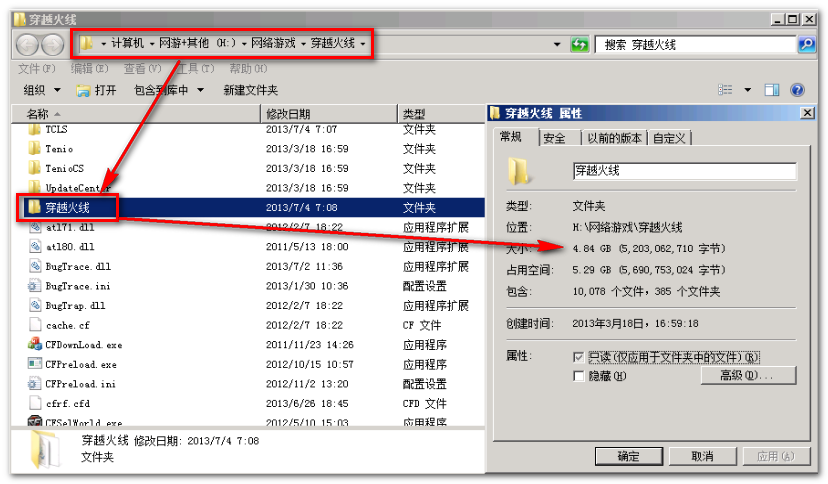The height and width of the screenshot is (484, 828).
Task: Click the green refresh icon
Action: pyautogui.click(x=579, y=44)
